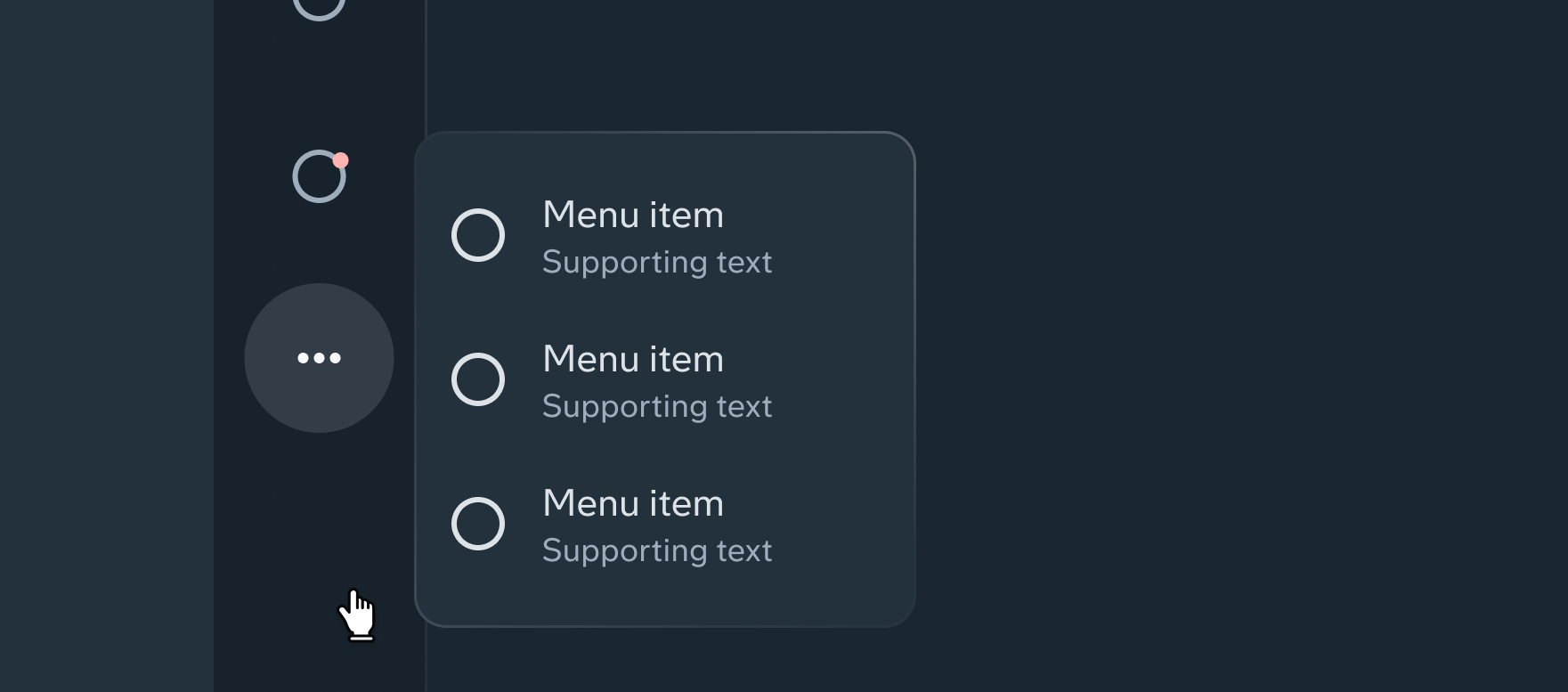1568x692 pixels.
Task: Click "Supporting text" under the last menu item
Action: [x=657, y=550]
